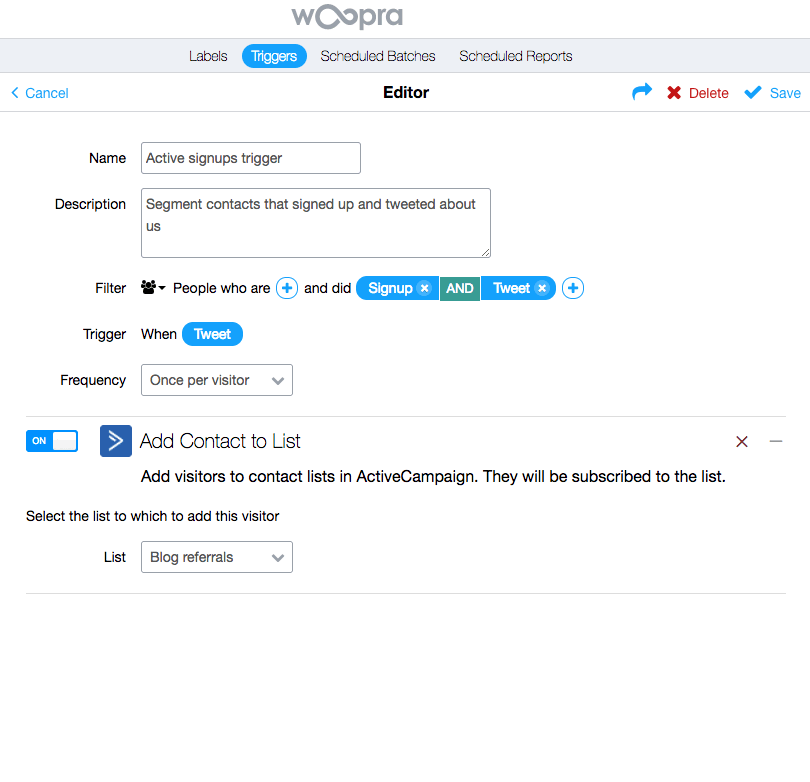
Task: Edit the trigger Name field
Action: [250, 158]
